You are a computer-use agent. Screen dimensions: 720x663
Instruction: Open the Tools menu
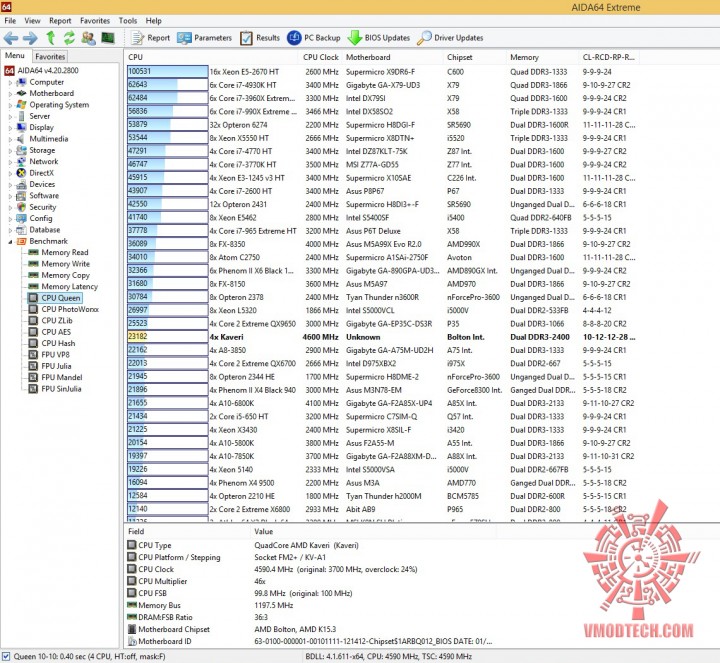tap(128, 21)
